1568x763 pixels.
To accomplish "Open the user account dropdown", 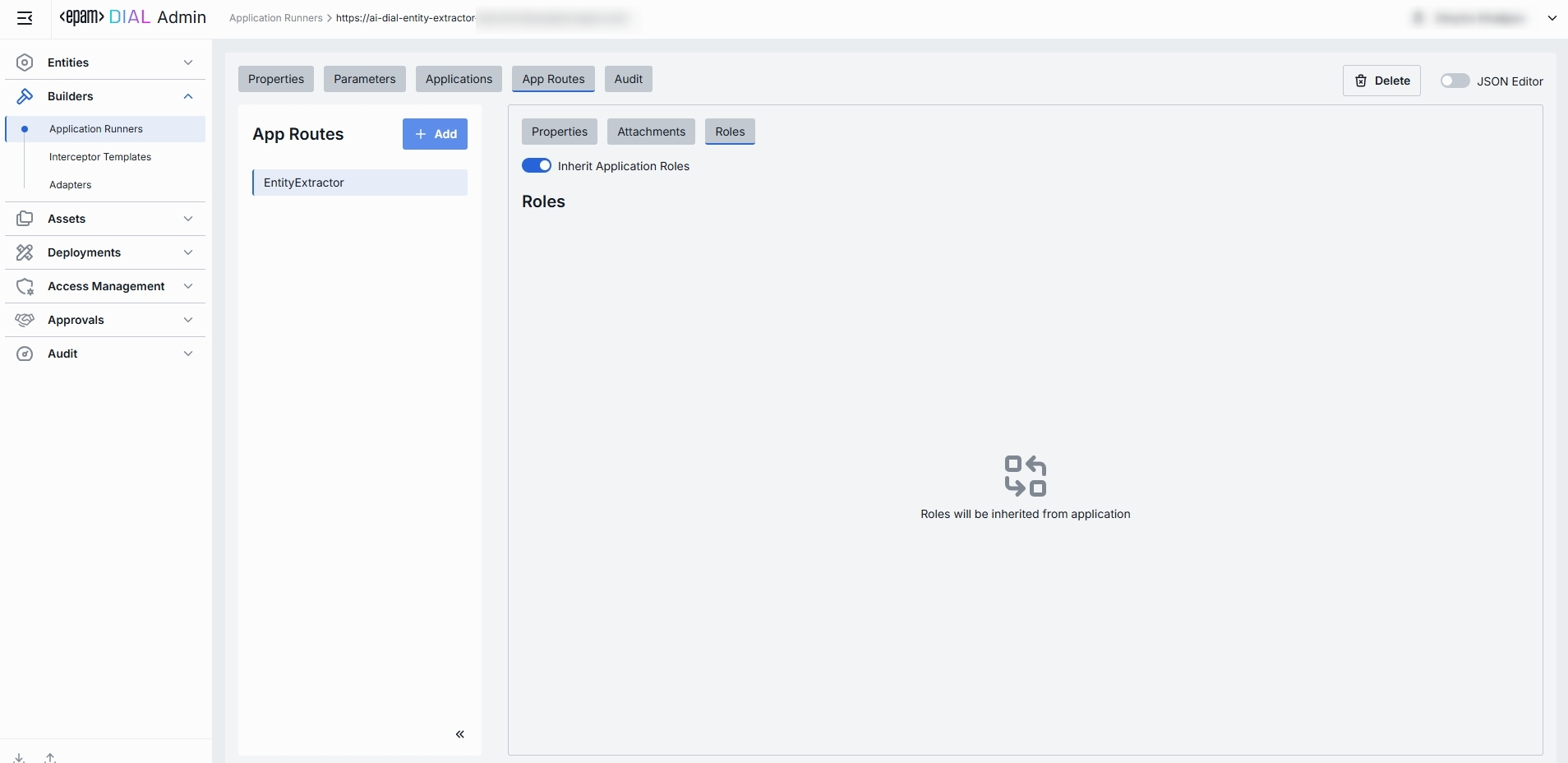I will click(1552, 18).
